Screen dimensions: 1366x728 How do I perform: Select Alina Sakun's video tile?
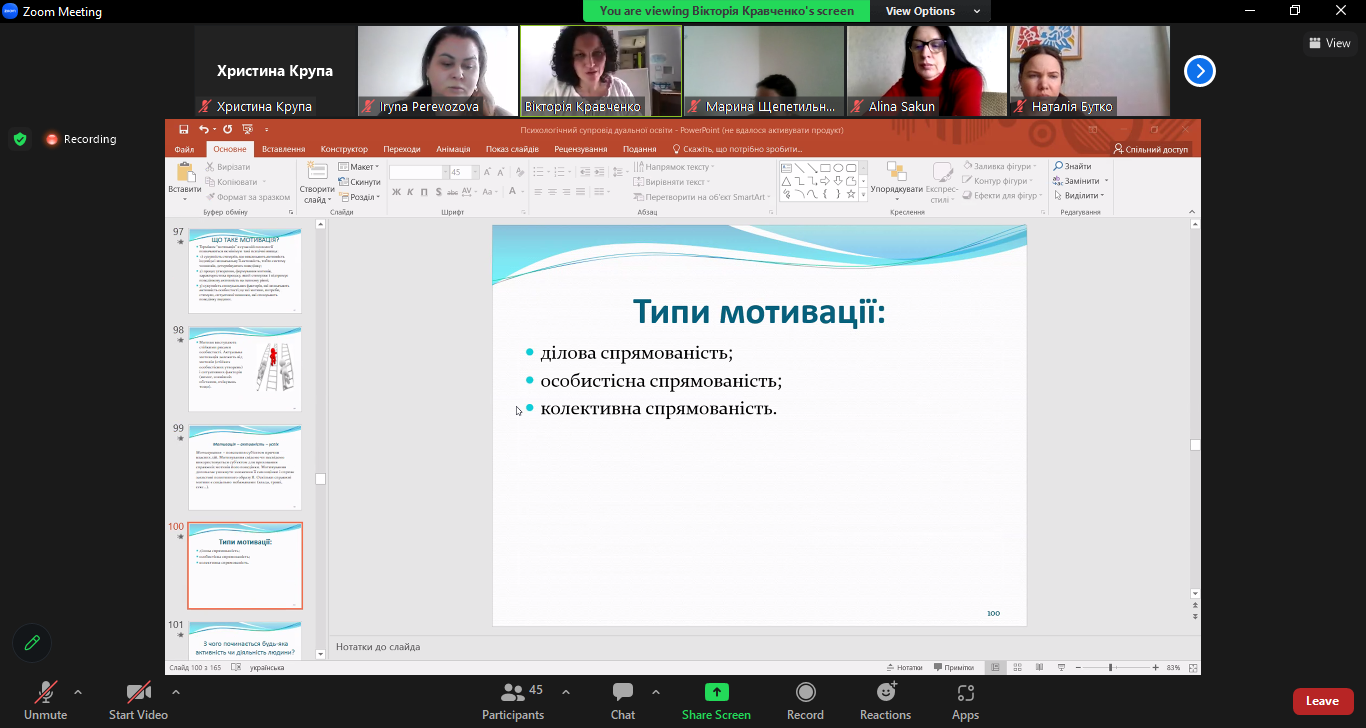[926, 71]
